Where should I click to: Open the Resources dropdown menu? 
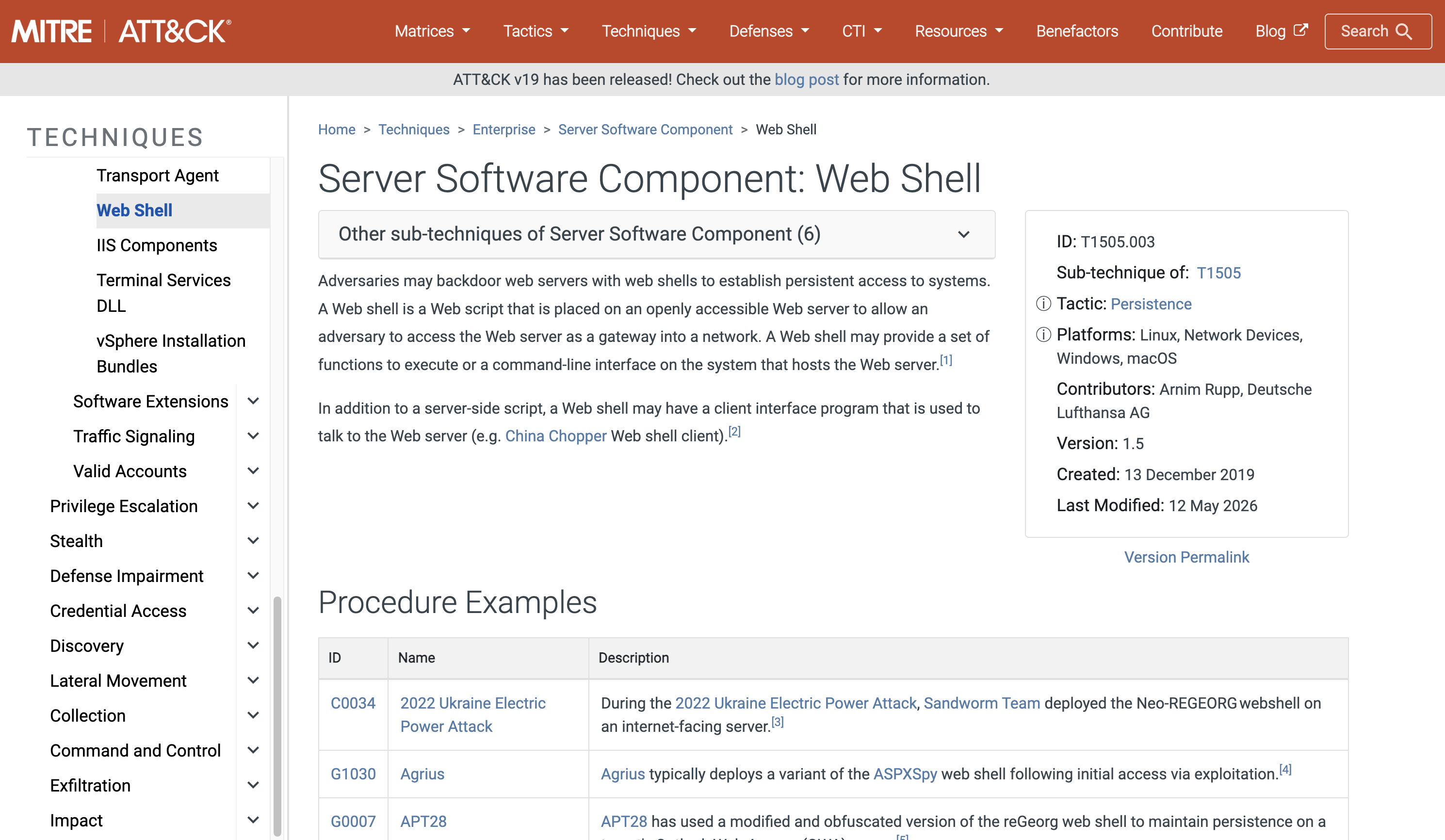pyautogui.click(x=959, y=31)
